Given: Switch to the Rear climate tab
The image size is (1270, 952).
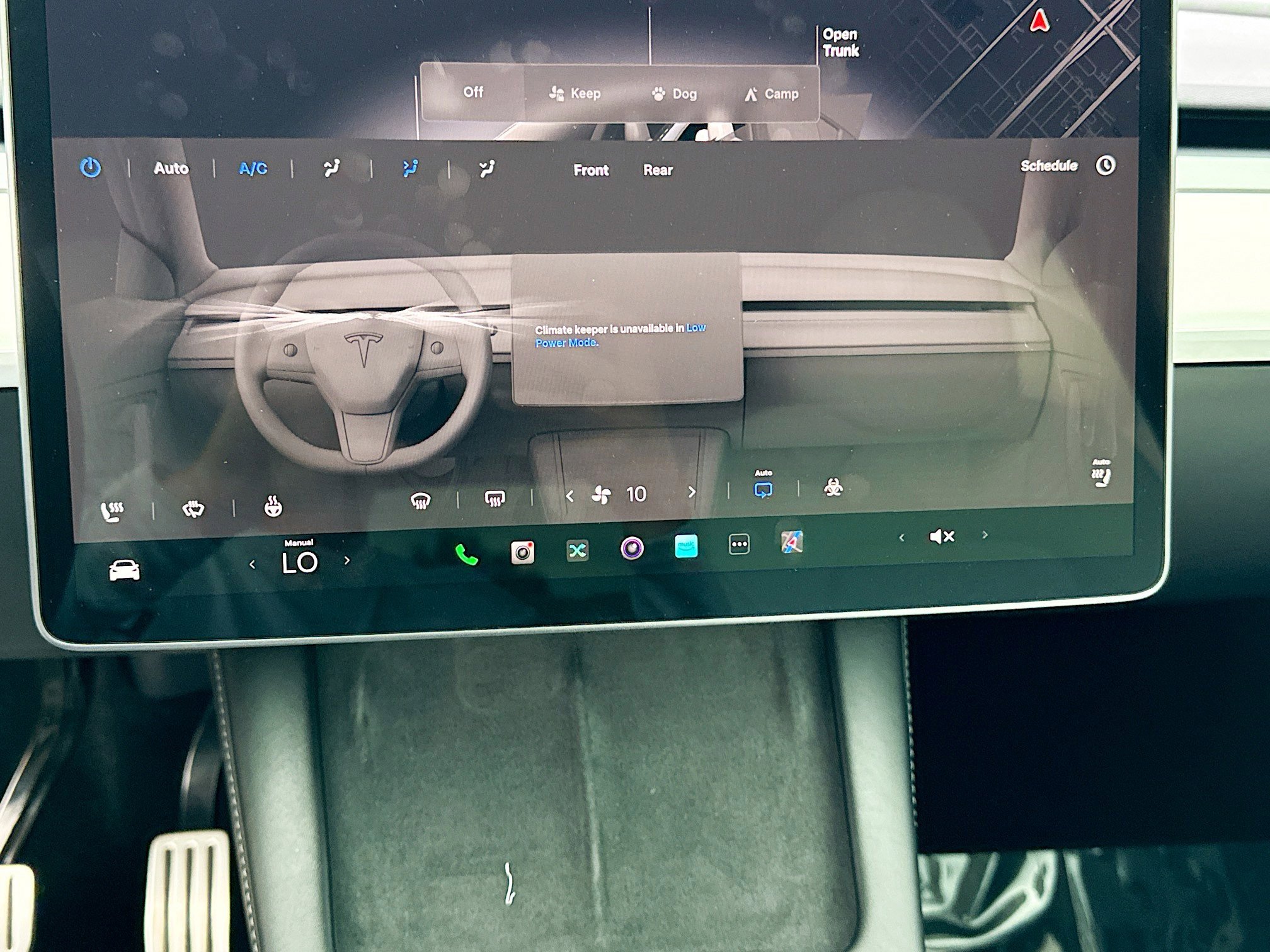Looking at the screenshot, I should pyautogui.click(x=658, y=170).
